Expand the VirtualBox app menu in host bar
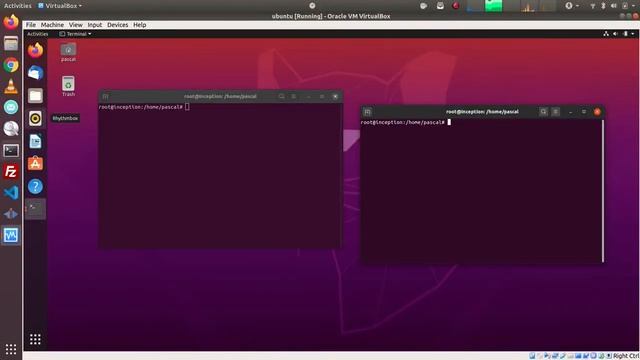 click(60, 6)
